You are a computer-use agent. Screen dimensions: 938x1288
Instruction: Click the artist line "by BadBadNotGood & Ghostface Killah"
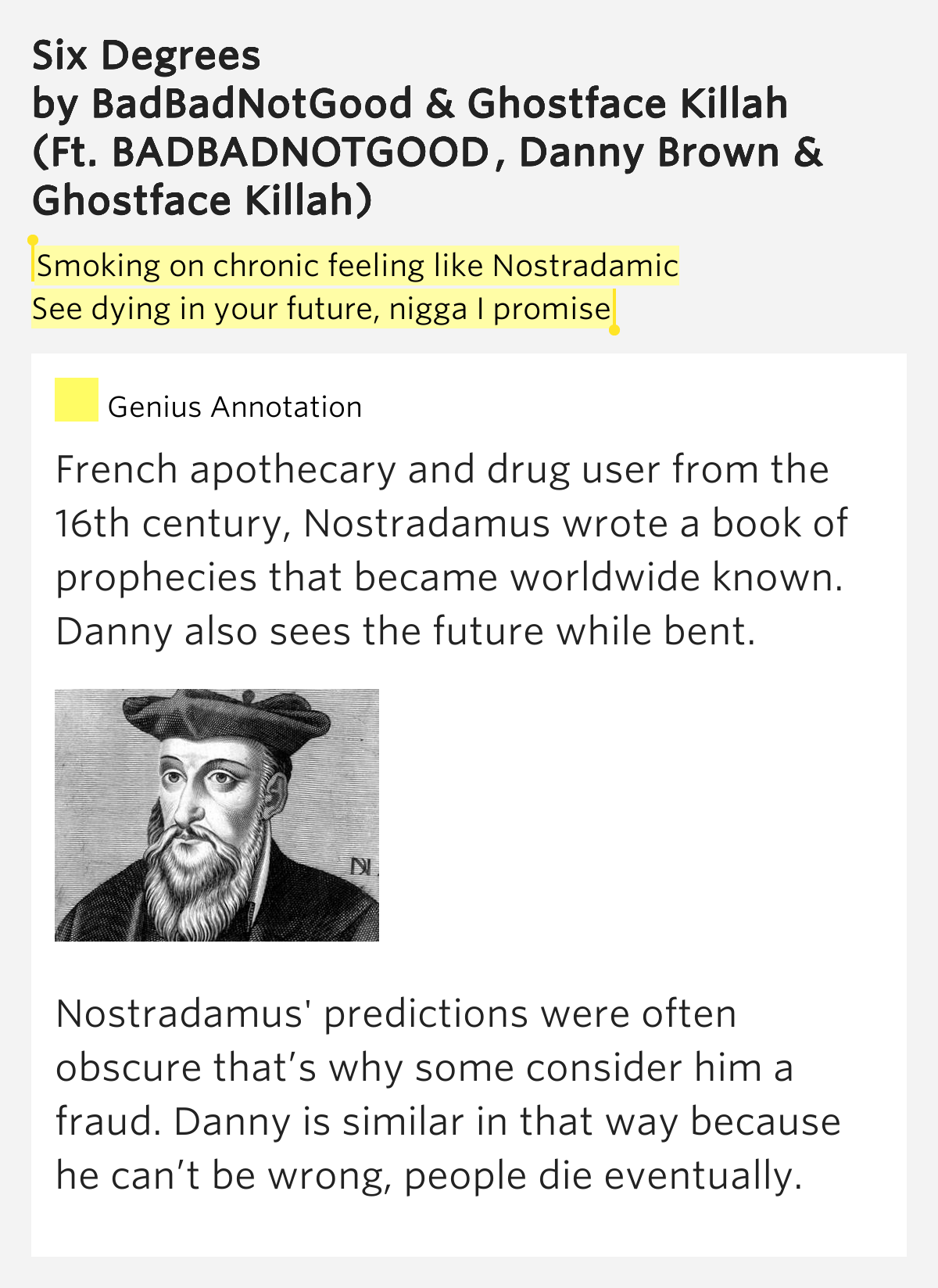pos(410,104)
